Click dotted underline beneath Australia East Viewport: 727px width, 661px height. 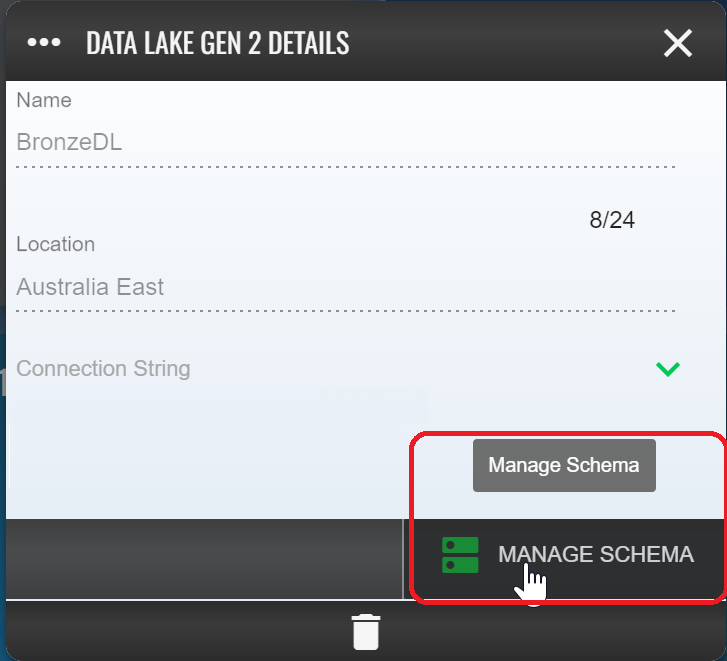point(345,311)
